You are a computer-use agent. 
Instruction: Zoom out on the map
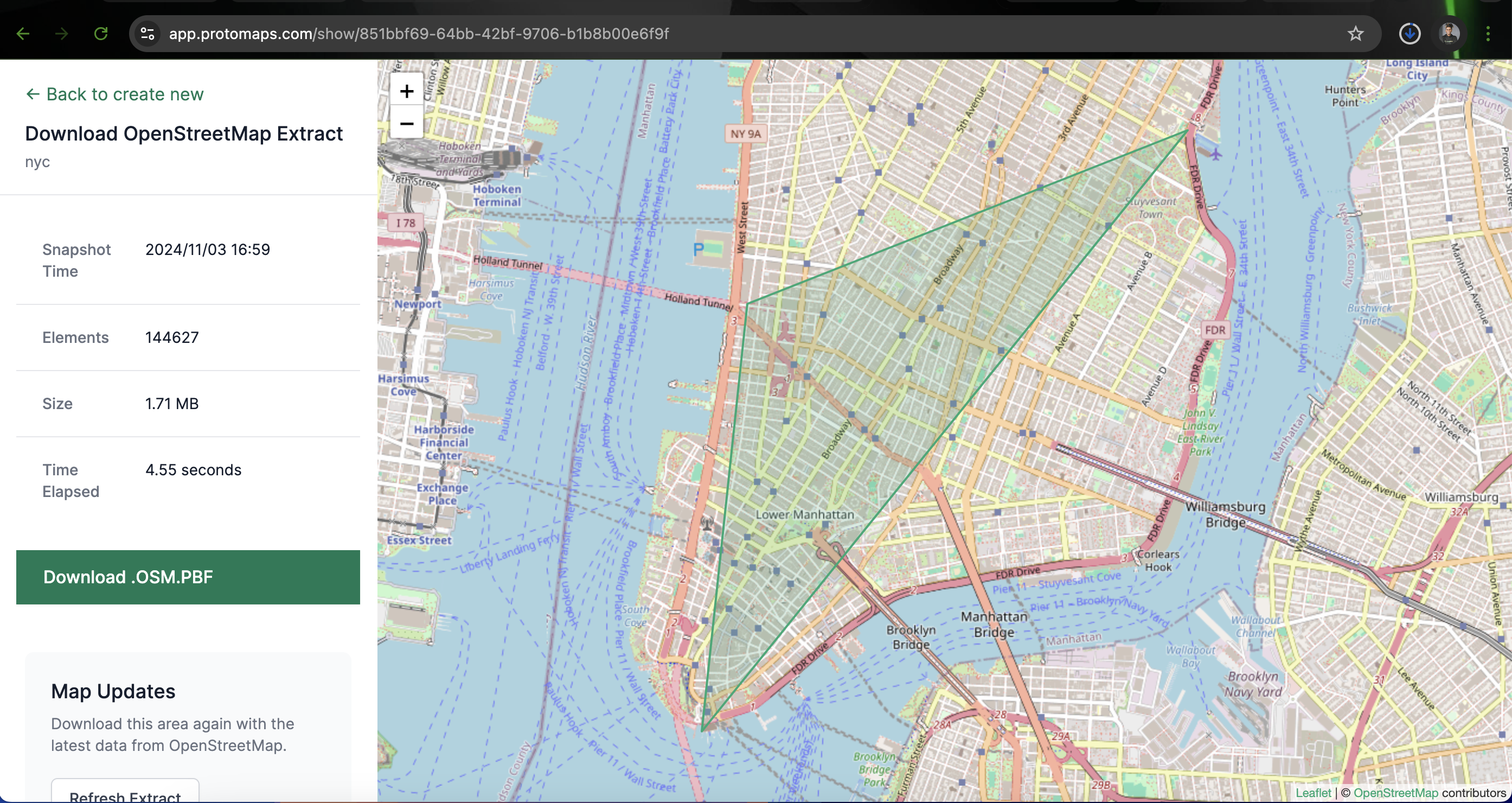pyautogui.click(x=407, y=123)
